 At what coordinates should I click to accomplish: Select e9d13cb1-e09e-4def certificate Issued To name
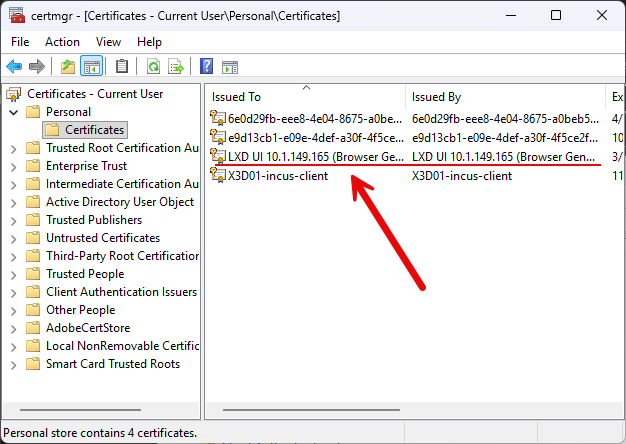click(316, 137)
